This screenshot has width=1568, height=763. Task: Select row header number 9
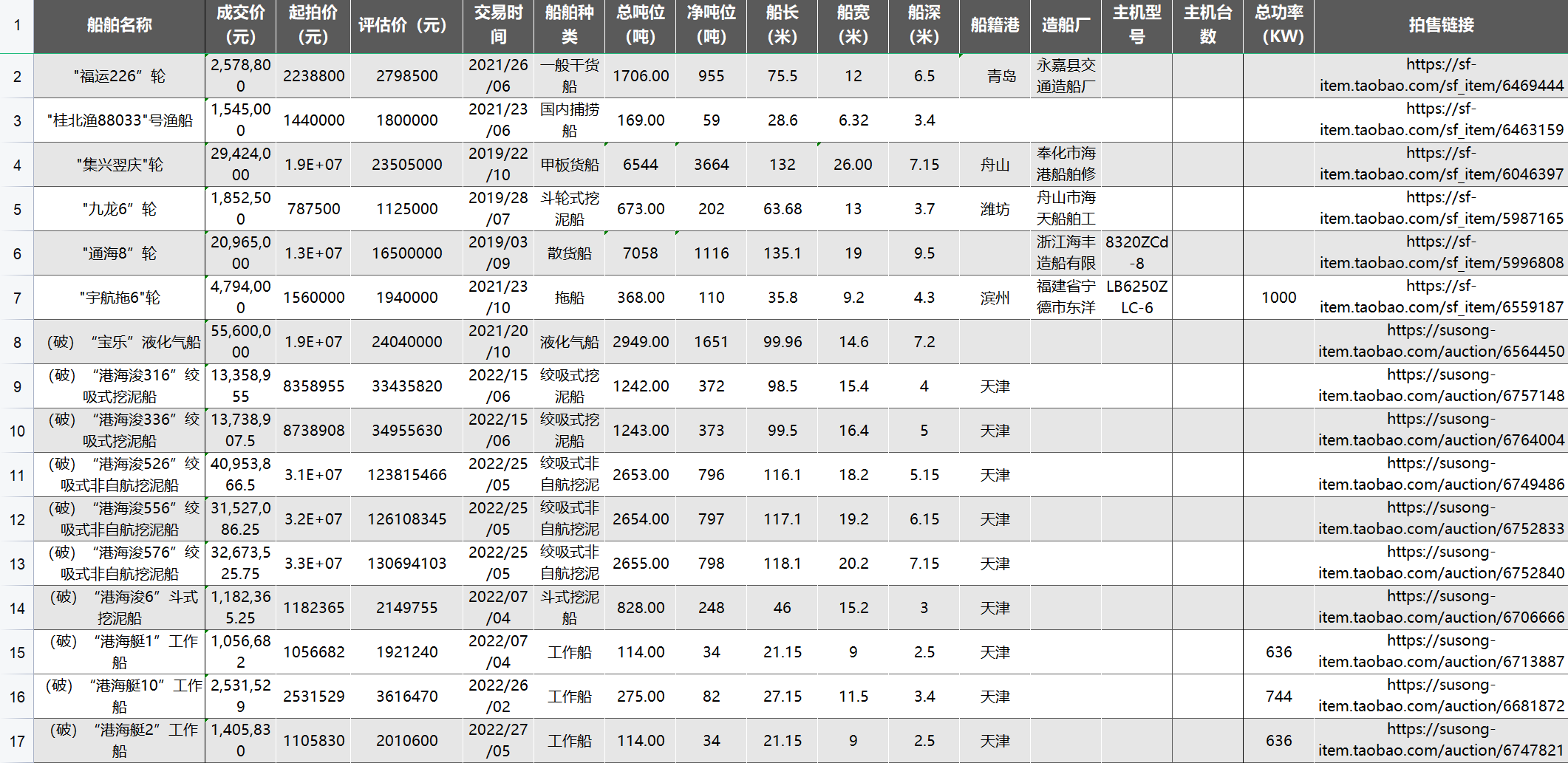pos(16,386)
